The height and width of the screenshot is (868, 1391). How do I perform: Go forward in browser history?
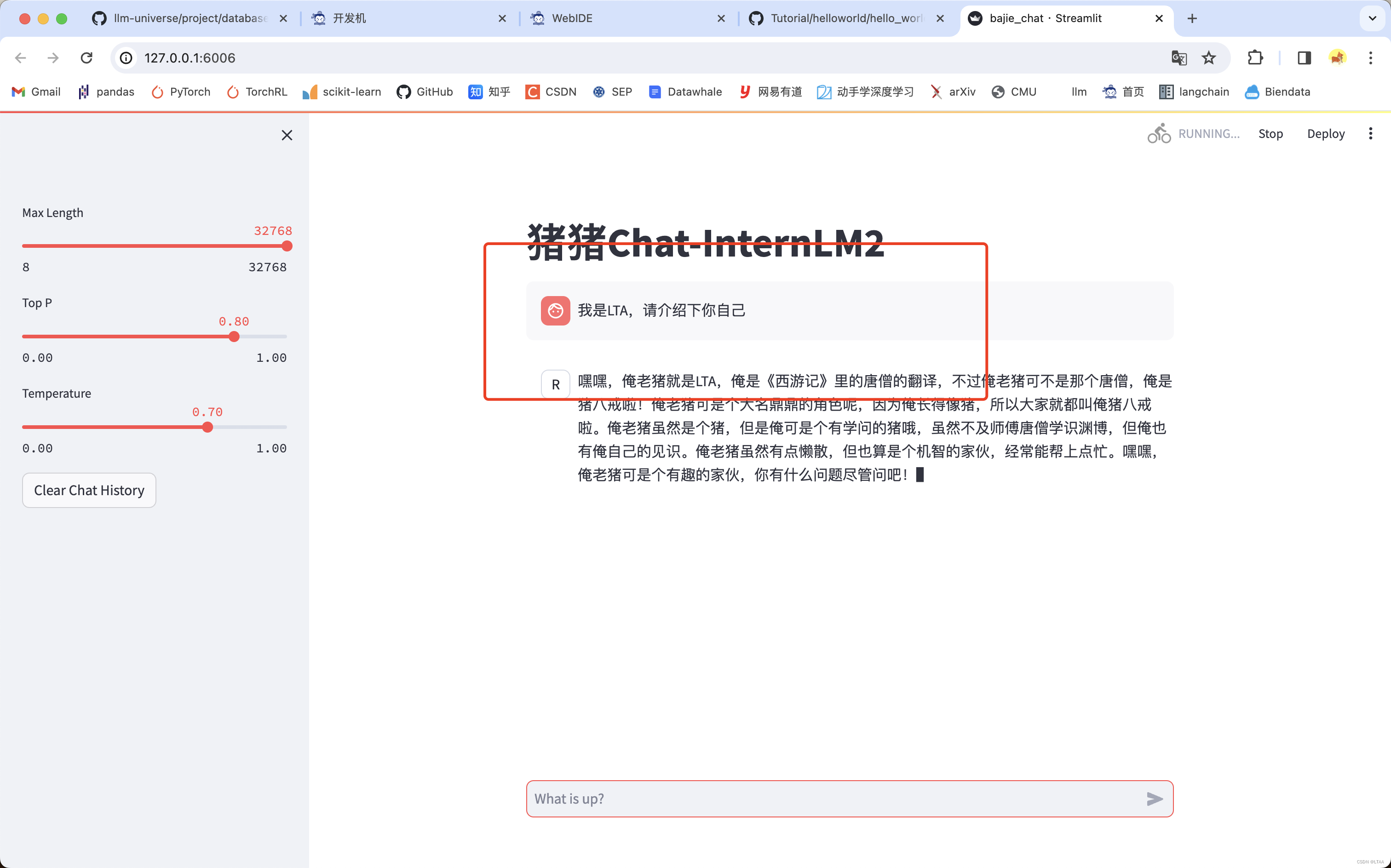point(53,58)
